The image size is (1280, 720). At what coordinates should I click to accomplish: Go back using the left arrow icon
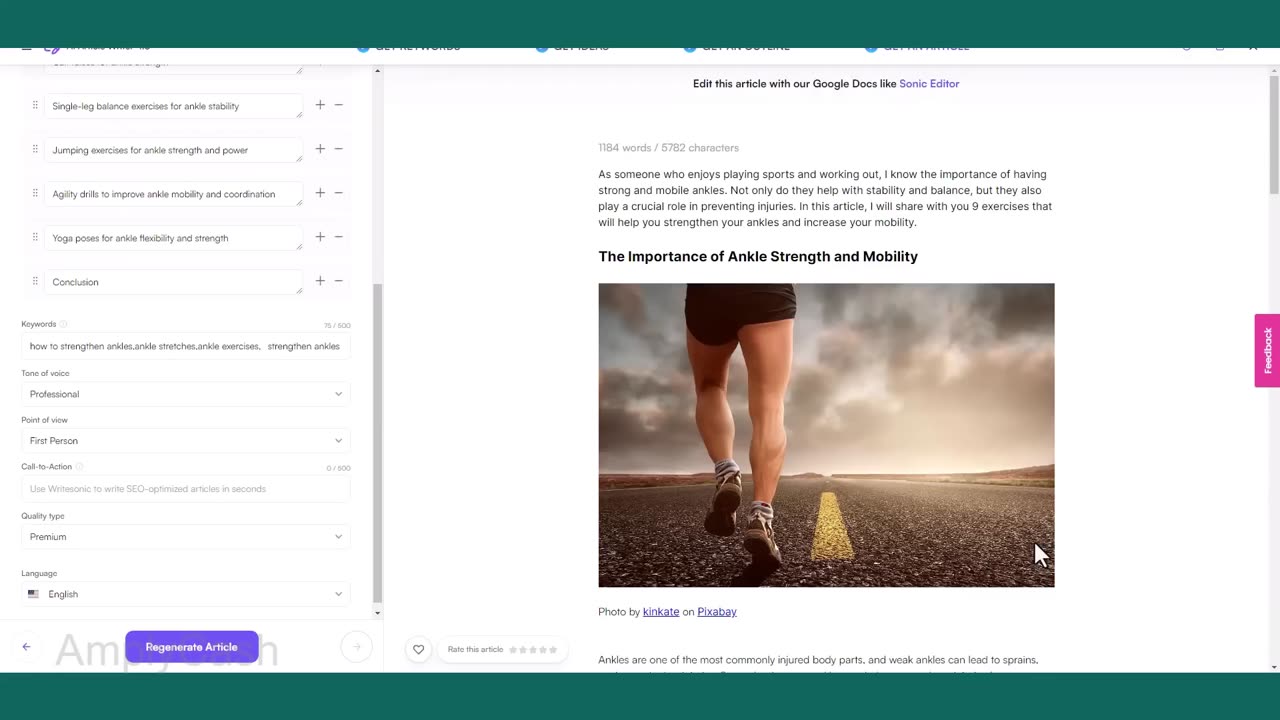click(27, 647)
